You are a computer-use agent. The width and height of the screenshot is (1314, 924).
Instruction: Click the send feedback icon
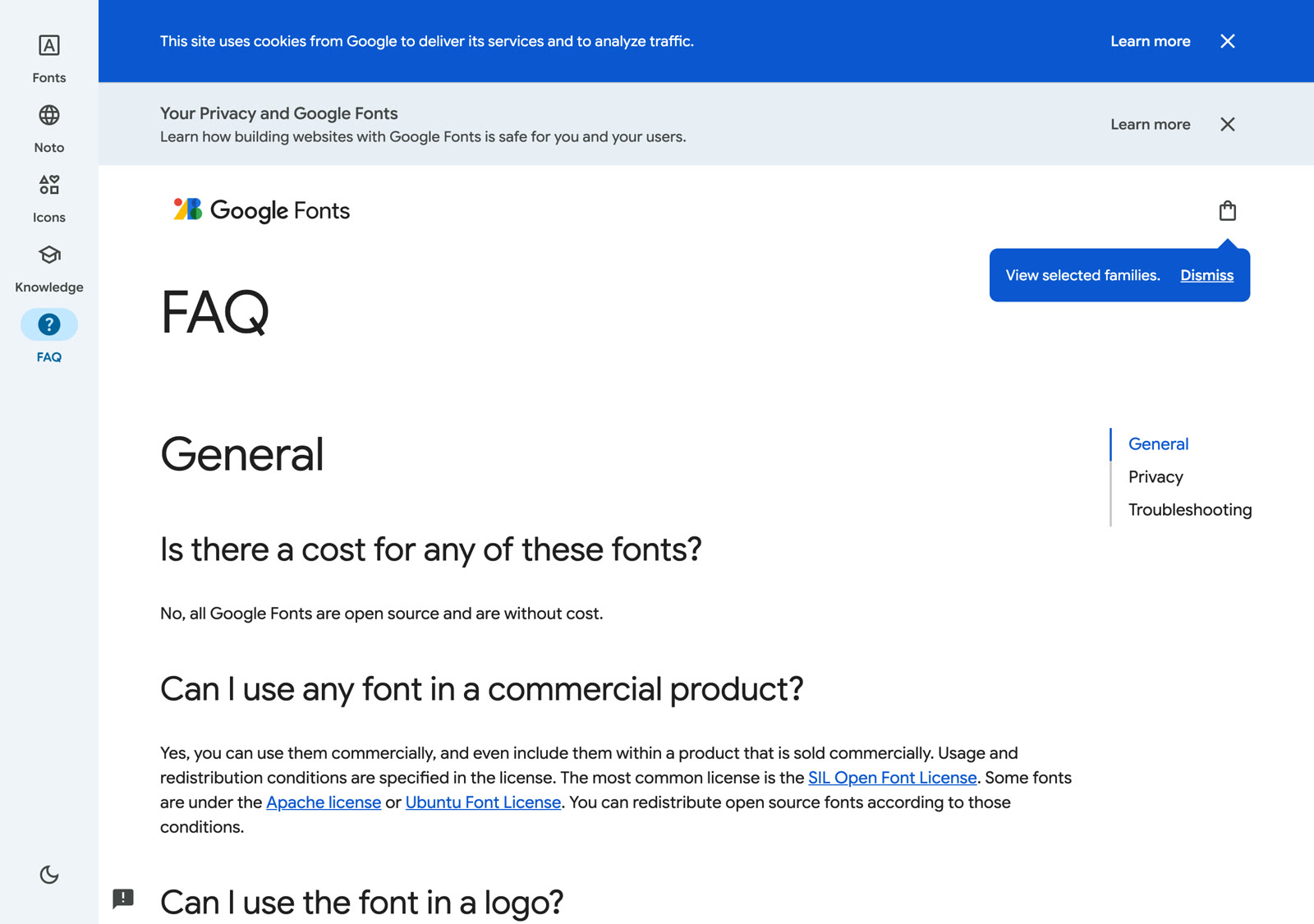(x=123, y=899)
